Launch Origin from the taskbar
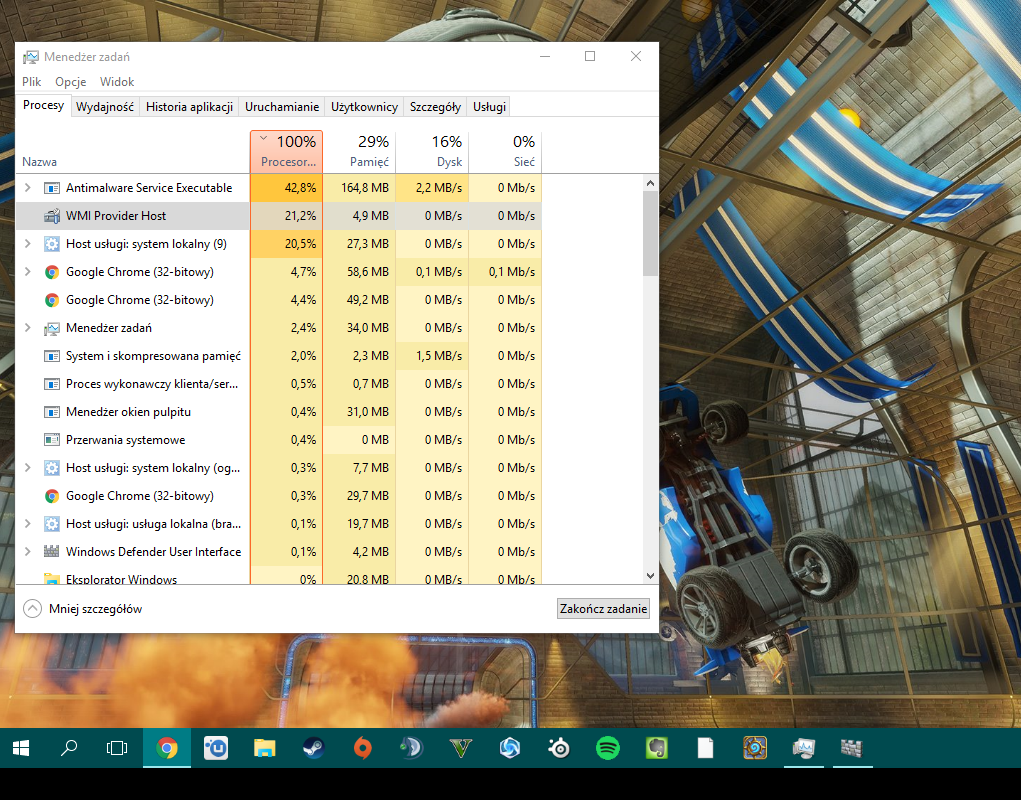 pos(363,748)
